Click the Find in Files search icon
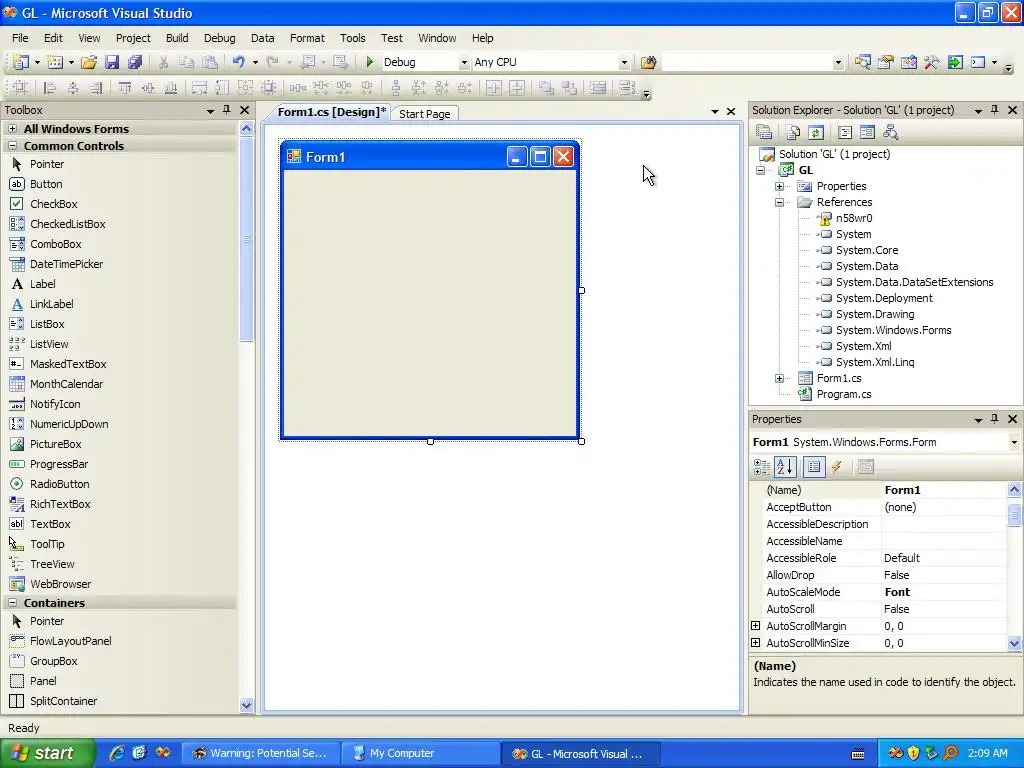 [648, 62]
